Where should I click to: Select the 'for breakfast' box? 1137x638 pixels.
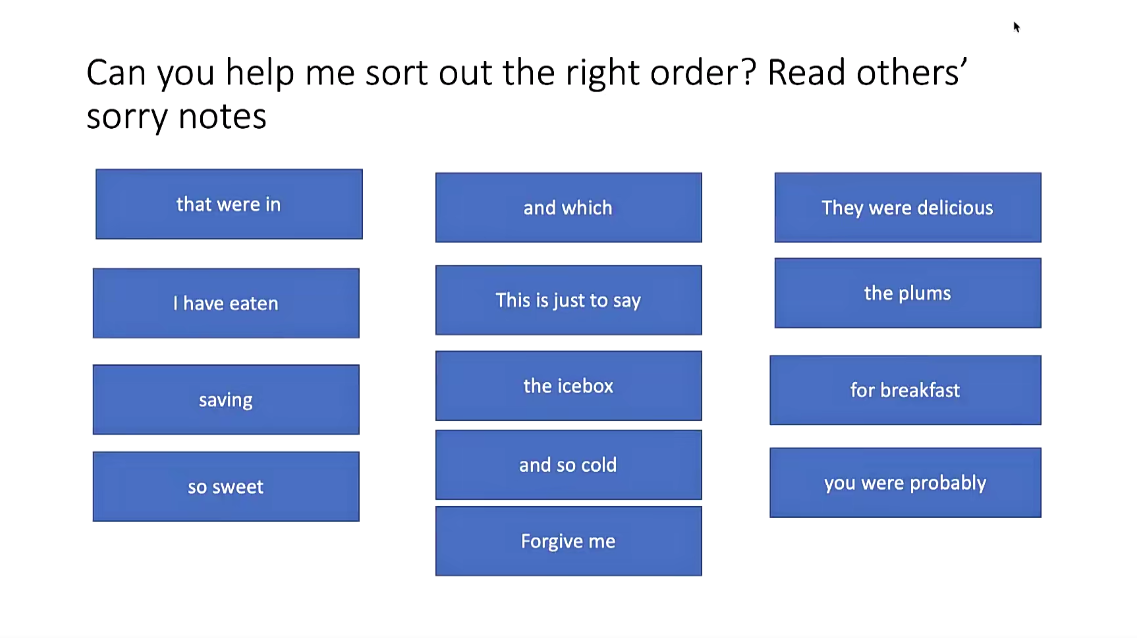(906, 390)
